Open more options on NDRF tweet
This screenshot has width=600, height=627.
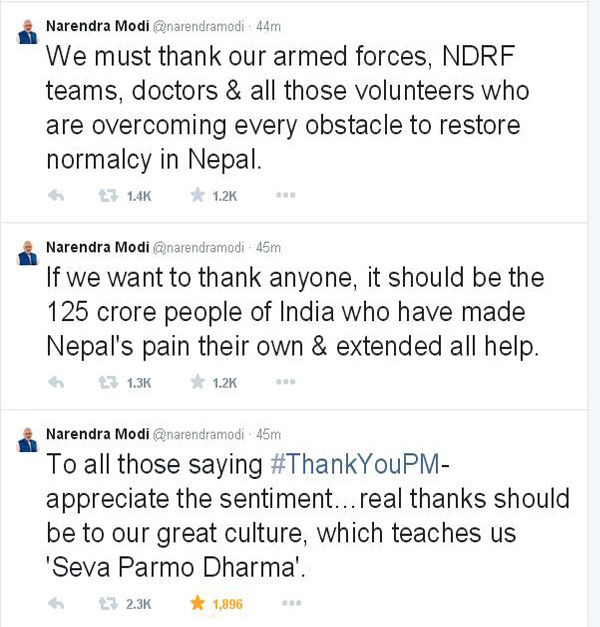point(286,195)
